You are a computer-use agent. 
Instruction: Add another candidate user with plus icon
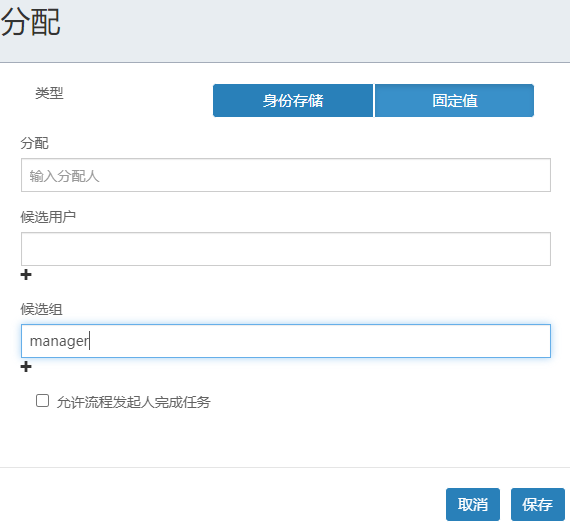(26, 274)
